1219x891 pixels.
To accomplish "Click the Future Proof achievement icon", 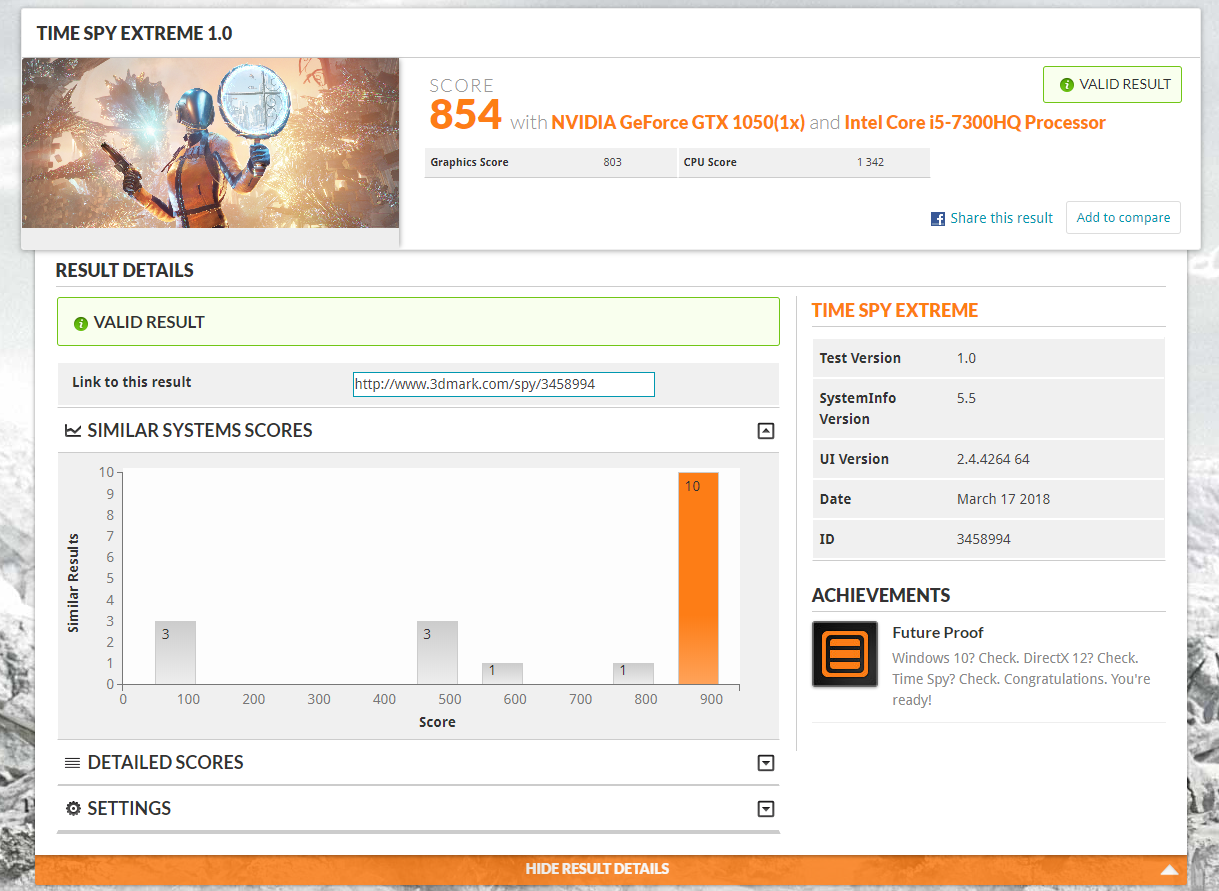I will 845,654.
